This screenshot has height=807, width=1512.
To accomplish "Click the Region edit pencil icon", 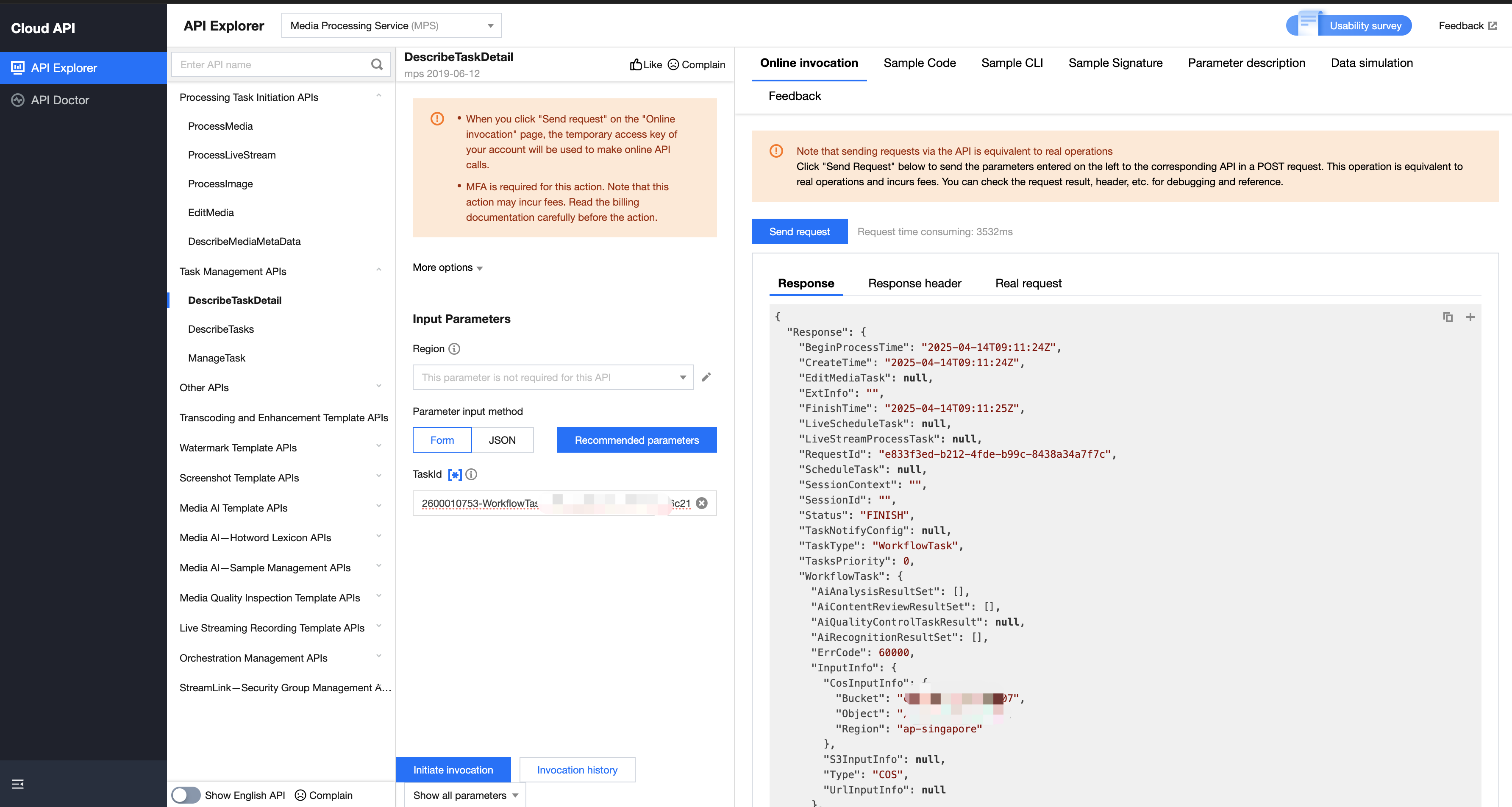I will 706,377.
